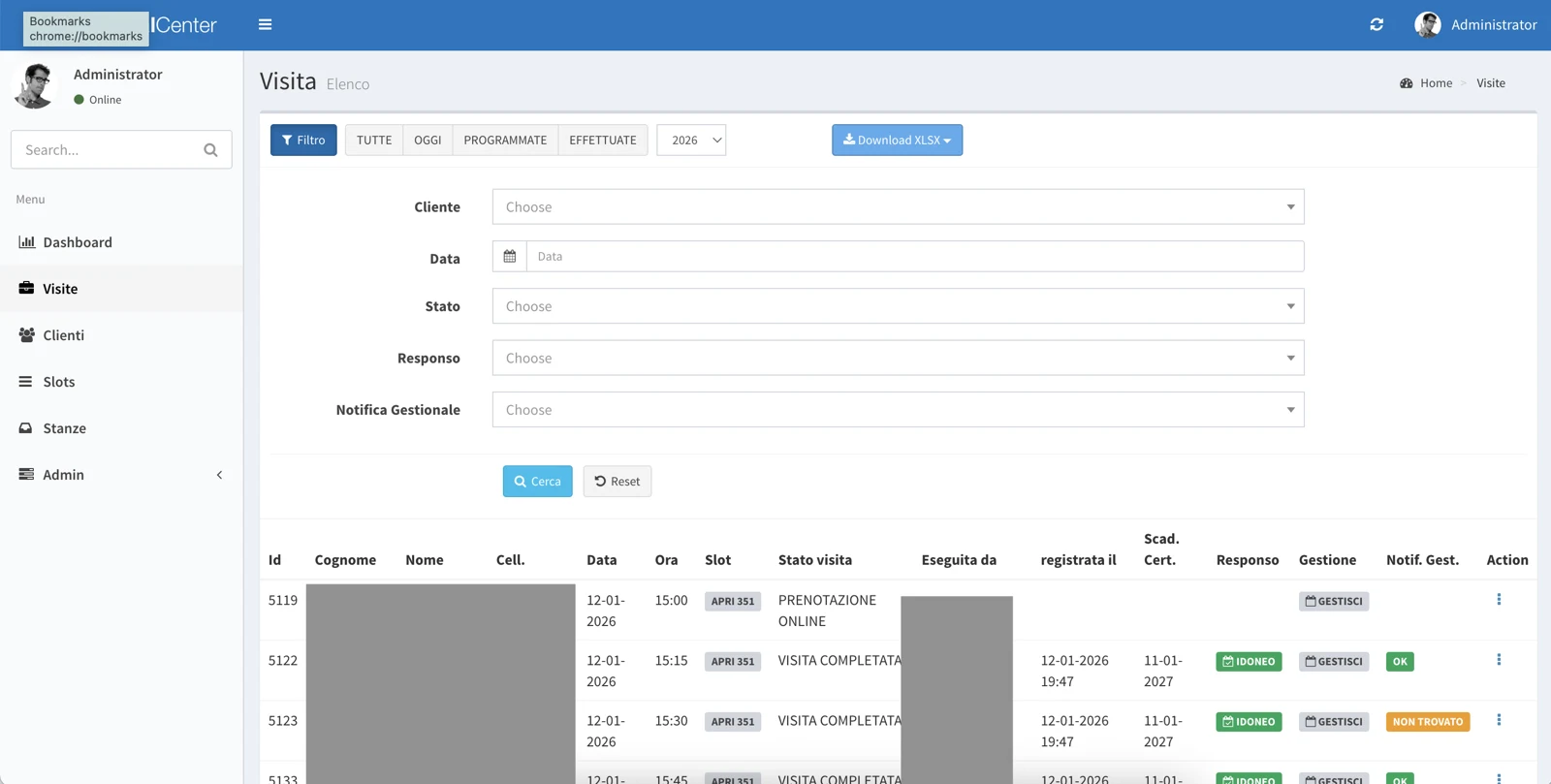Click the Home dashboard breadcrumb icon
Viewport: 1551px width, 784px height.
coord(1407,83)
